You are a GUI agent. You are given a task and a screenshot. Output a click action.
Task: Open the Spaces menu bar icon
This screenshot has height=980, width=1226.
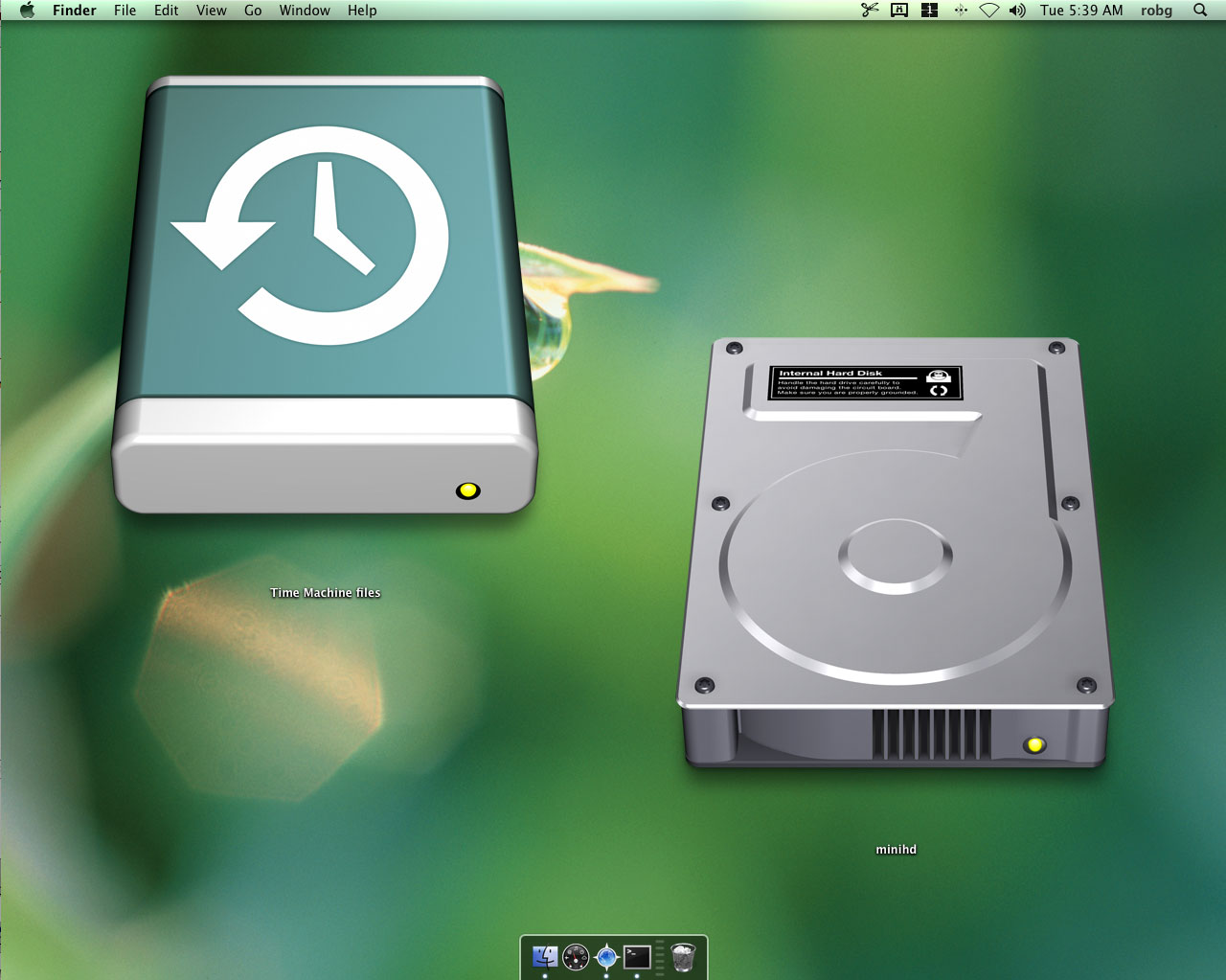pos(929,11)
